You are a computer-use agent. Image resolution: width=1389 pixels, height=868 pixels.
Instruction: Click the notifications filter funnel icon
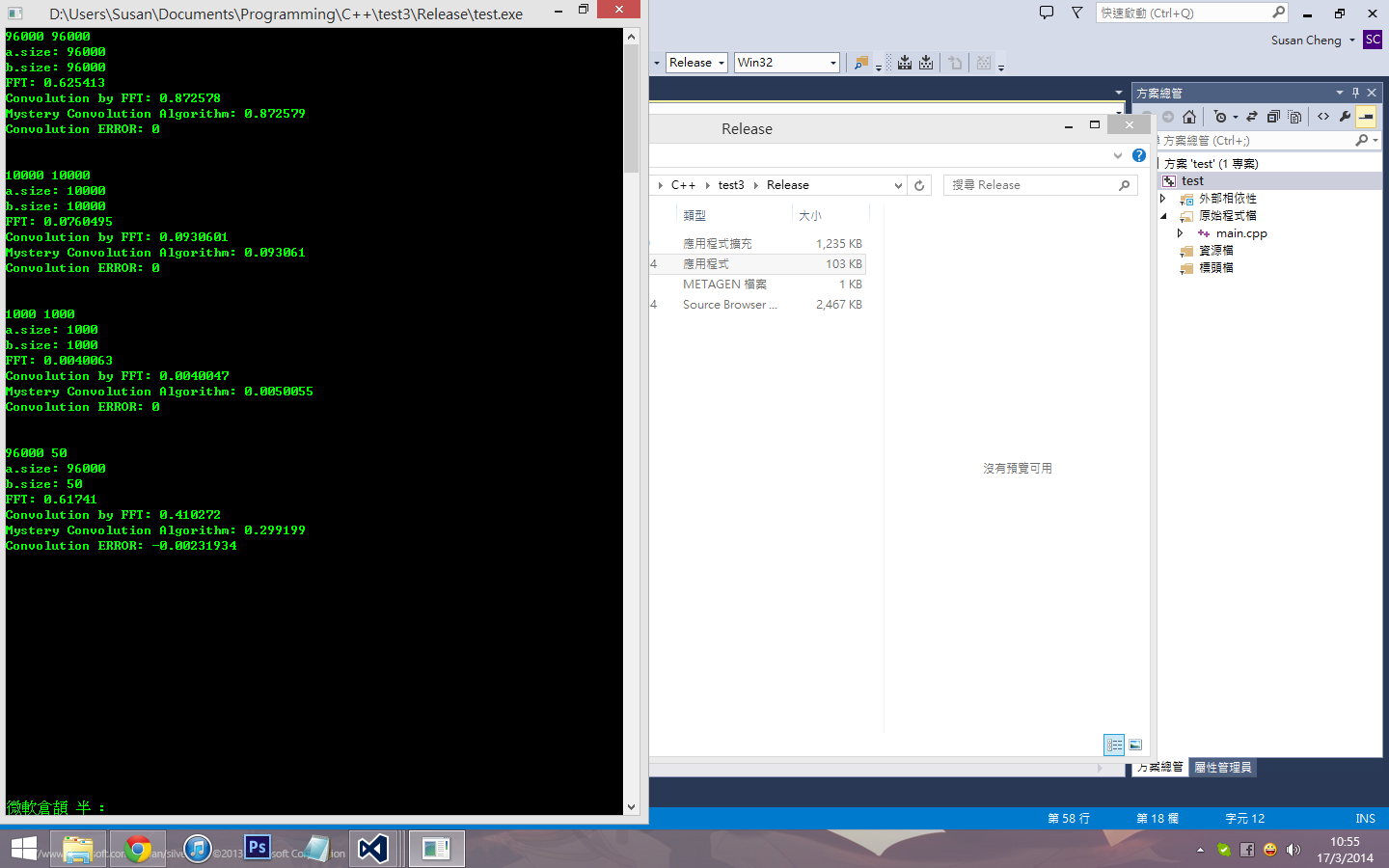tap(1077, 13)
